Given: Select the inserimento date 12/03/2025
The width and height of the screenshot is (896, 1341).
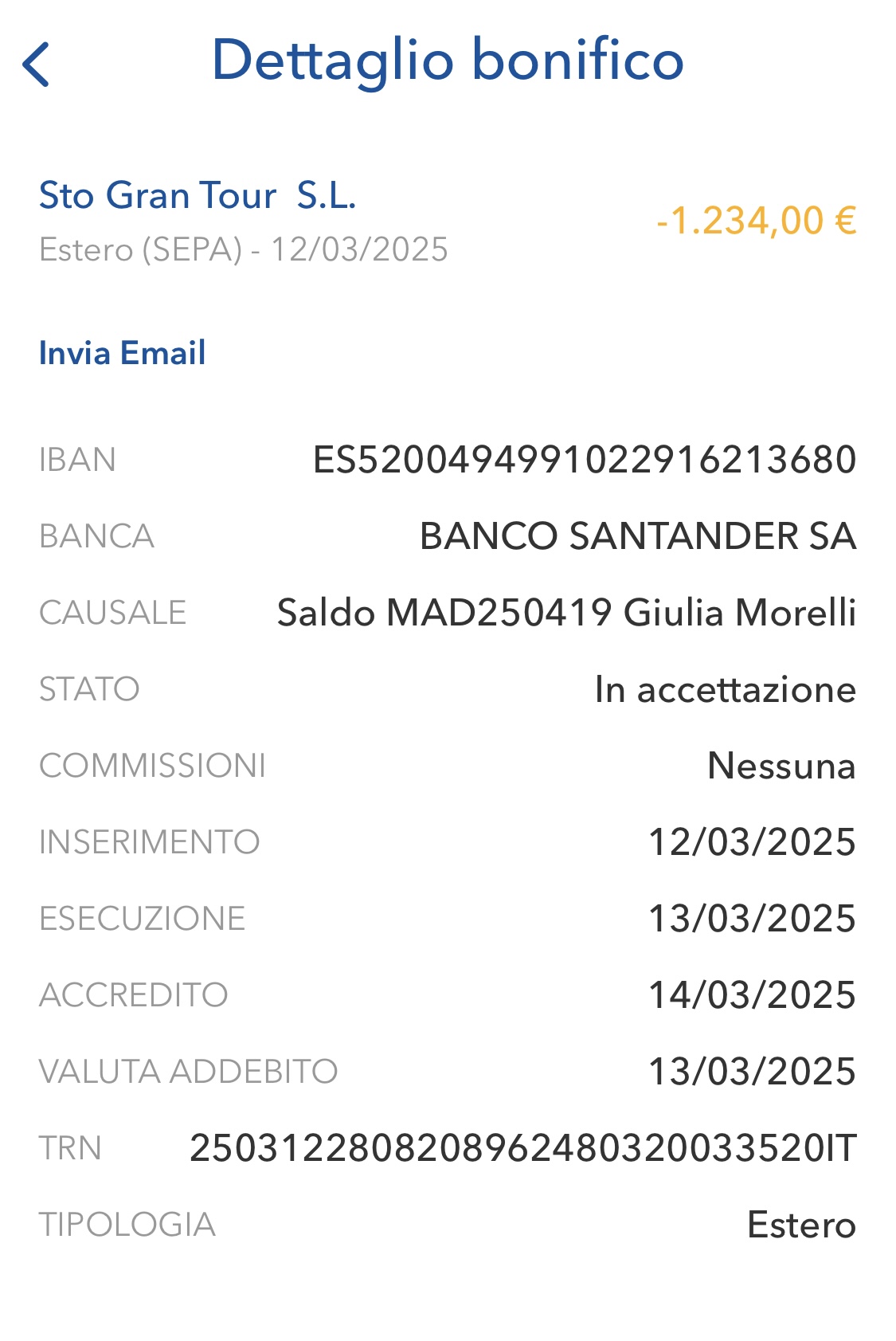Looking at the screenshot, I should click(753, 842).
